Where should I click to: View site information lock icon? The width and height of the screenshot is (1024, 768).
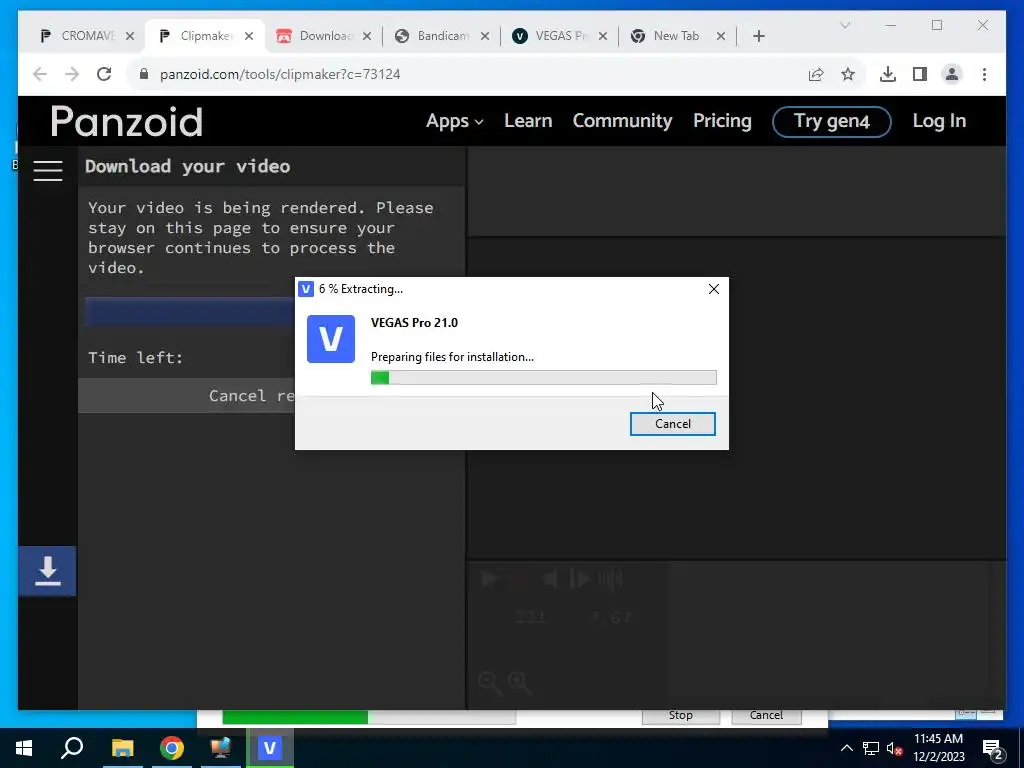(x=144, y=74)
